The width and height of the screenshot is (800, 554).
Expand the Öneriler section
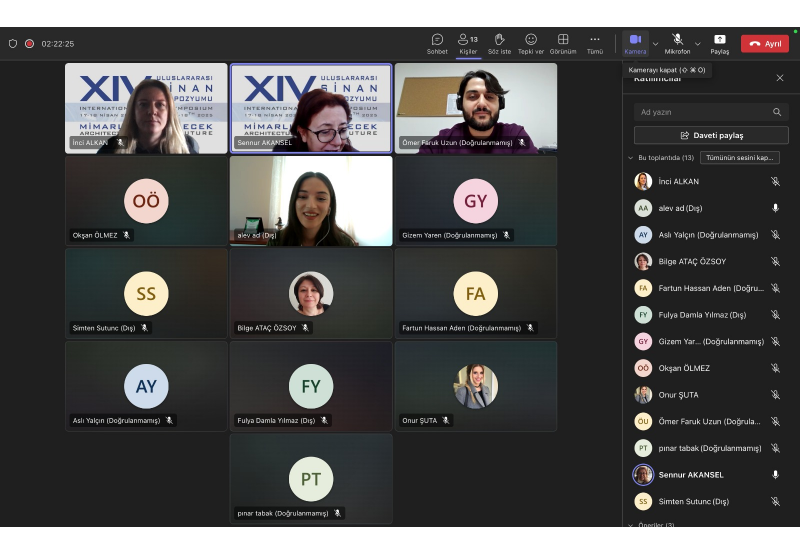[x=631, y=525]
